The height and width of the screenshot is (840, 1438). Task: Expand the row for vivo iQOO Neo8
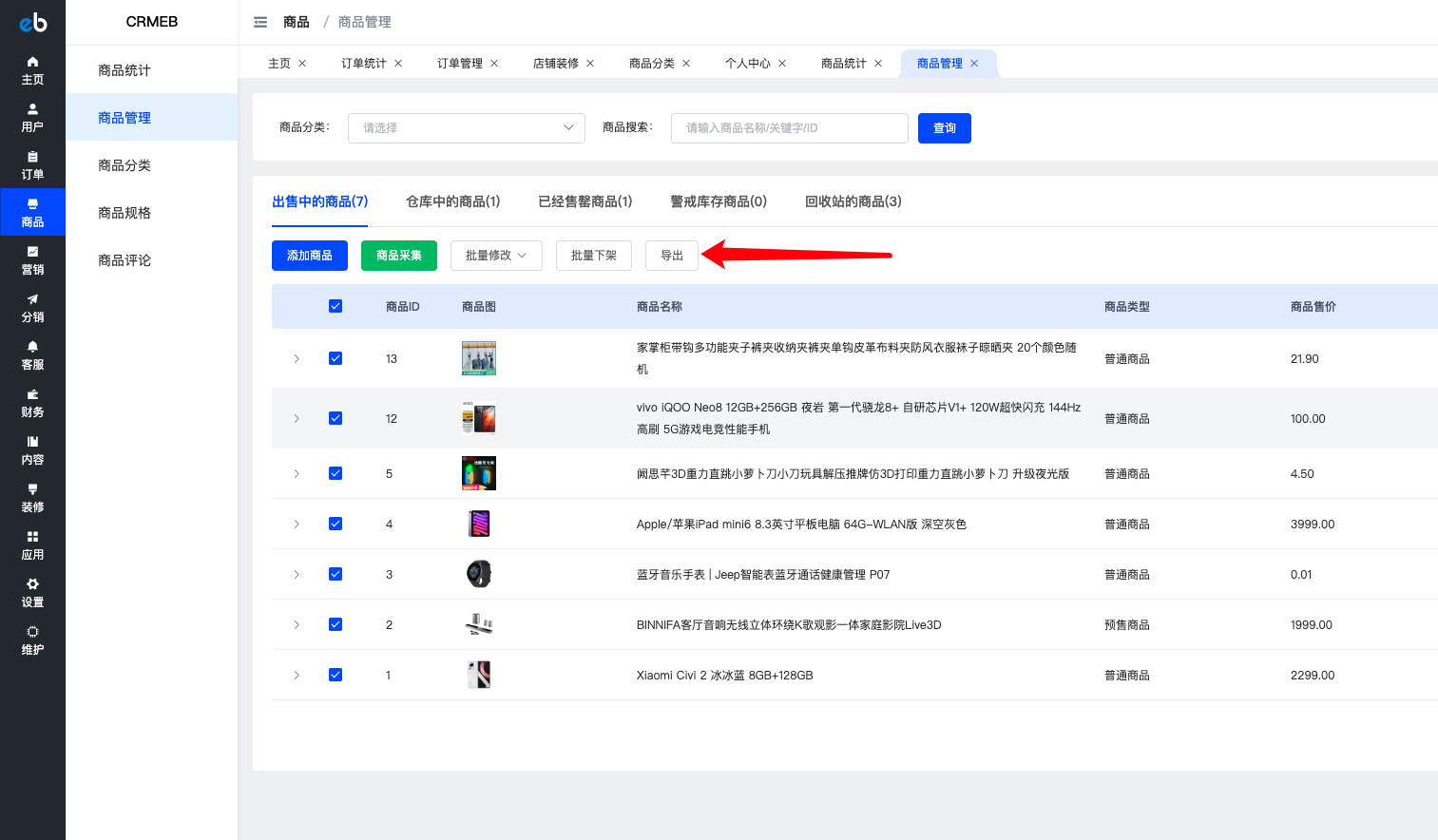click(297, 418)
